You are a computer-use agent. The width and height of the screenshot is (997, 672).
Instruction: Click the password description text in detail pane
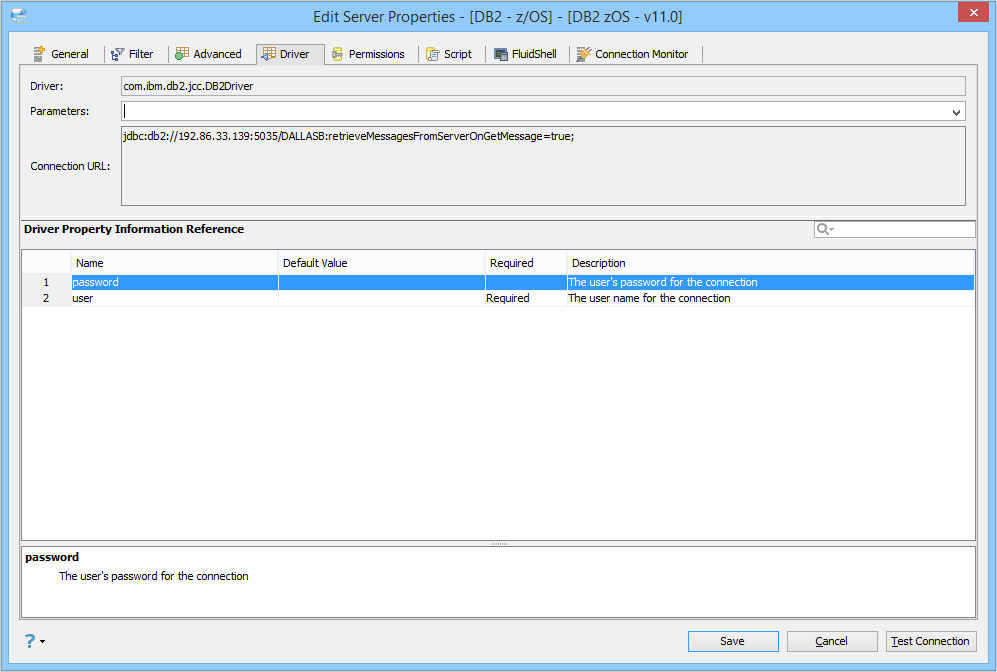(154, 576)
